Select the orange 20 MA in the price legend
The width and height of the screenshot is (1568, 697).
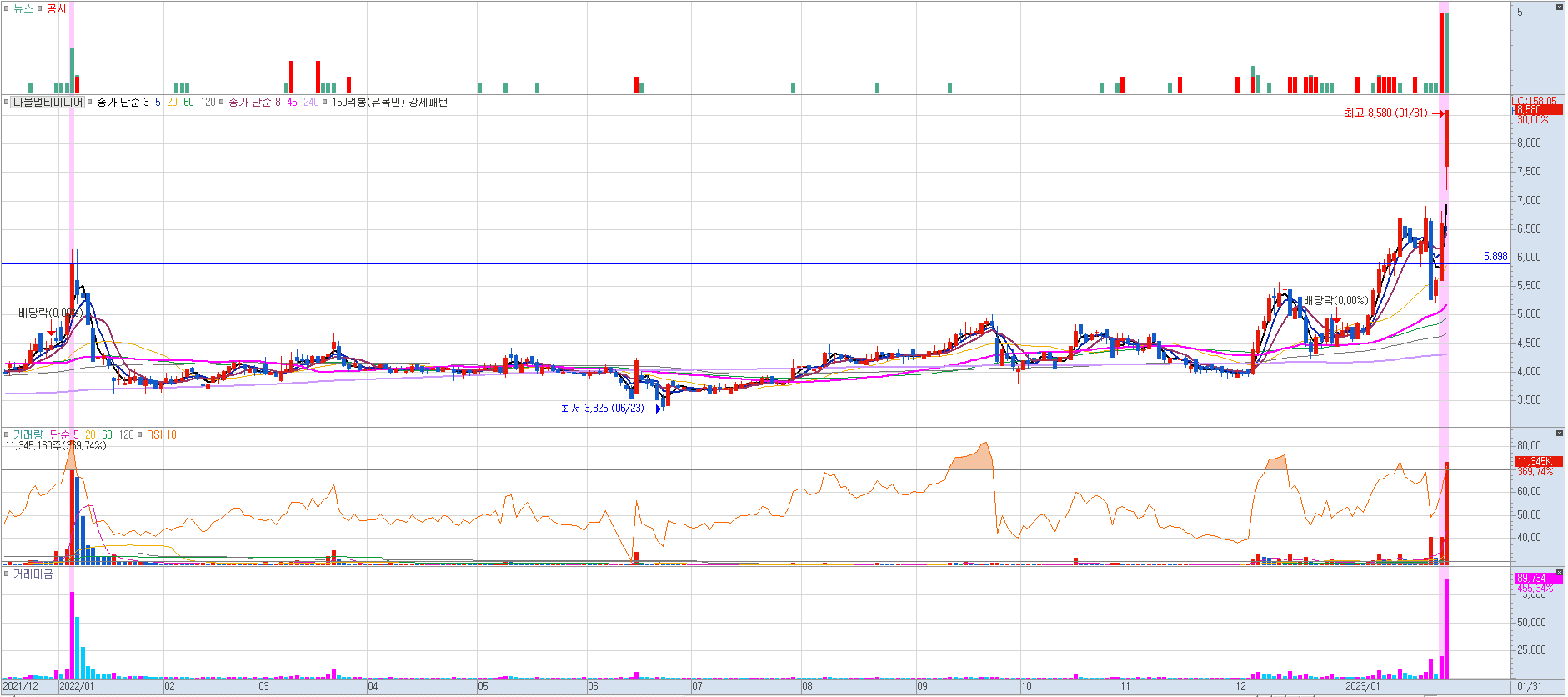(172, 103)
